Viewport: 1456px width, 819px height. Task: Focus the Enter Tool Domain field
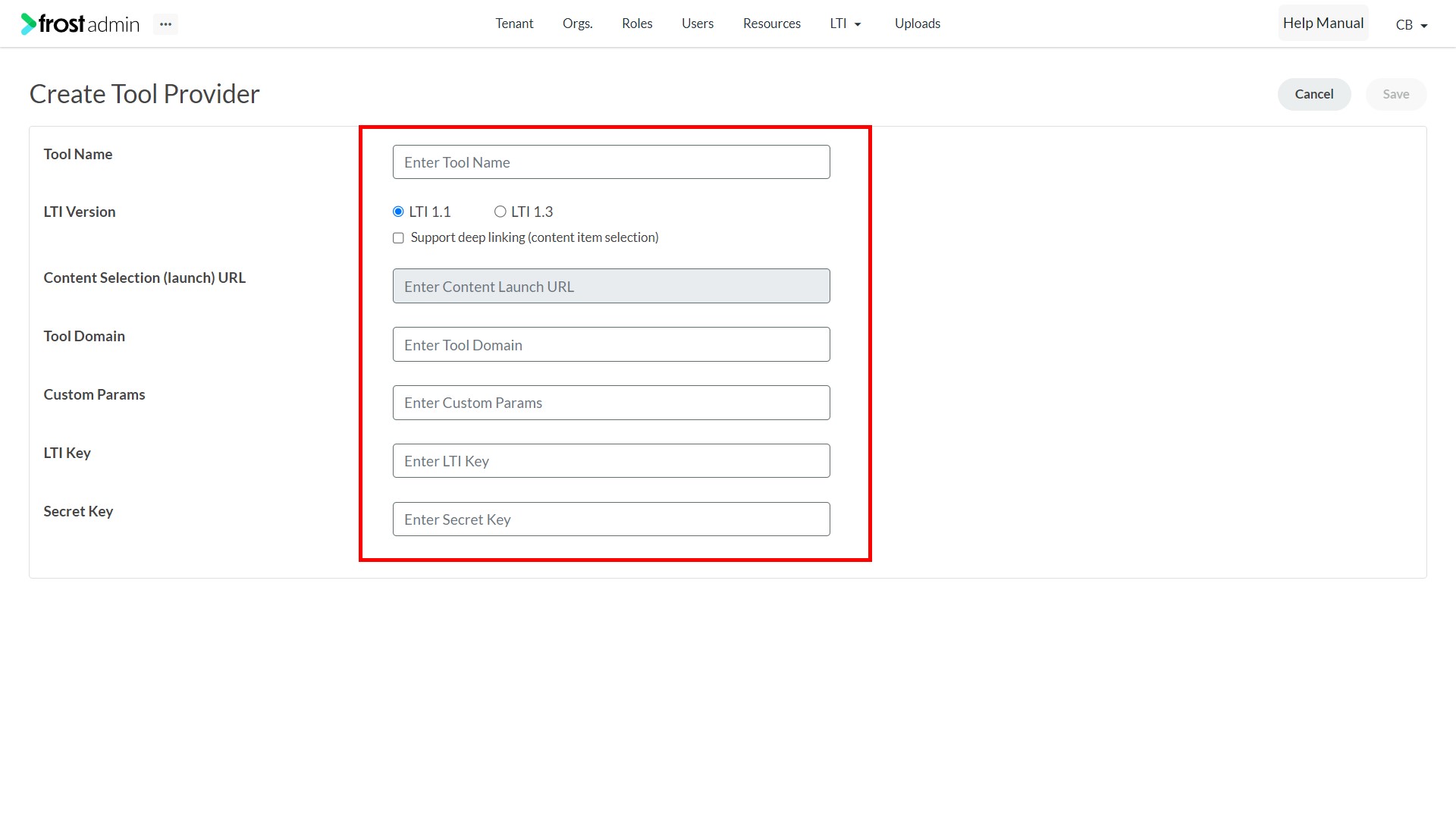(611, 344)
